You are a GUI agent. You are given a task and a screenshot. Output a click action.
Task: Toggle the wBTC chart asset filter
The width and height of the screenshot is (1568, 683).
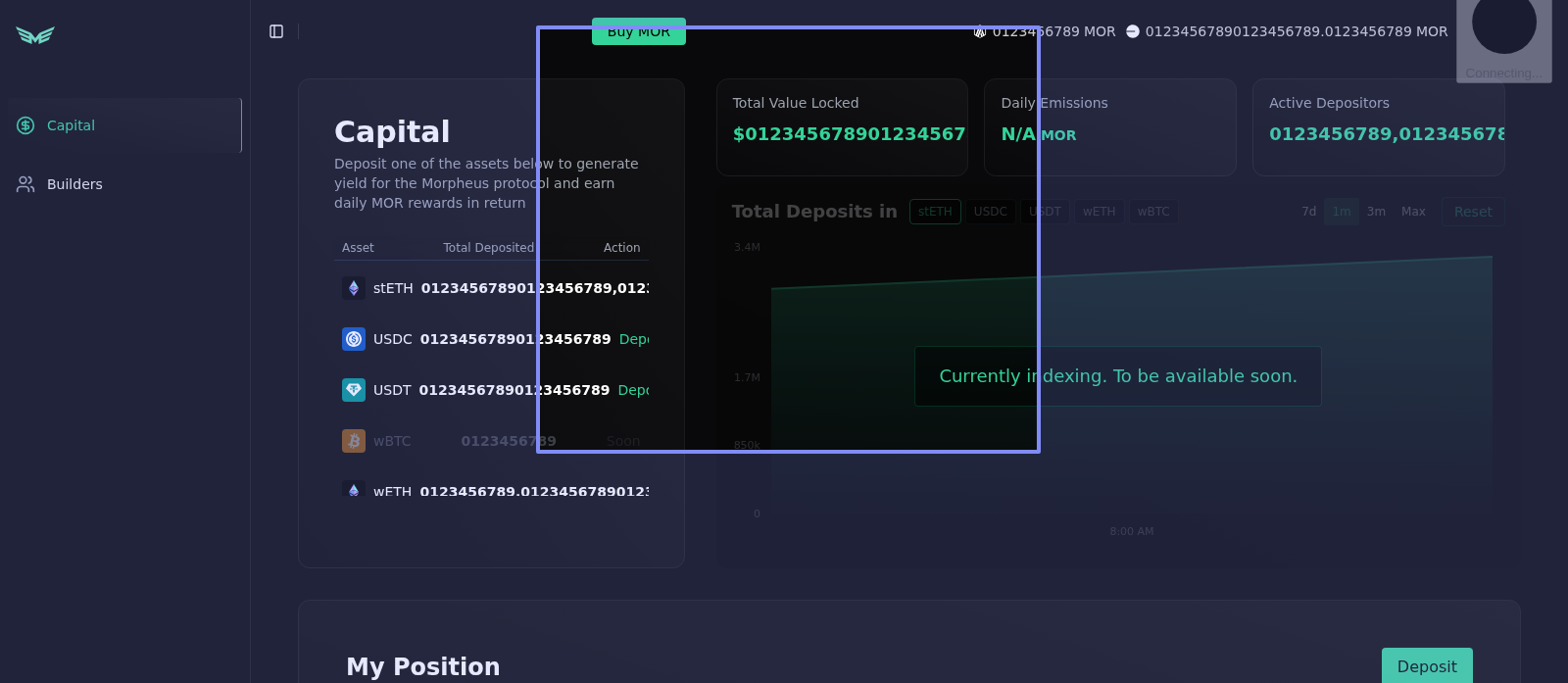1152,212
